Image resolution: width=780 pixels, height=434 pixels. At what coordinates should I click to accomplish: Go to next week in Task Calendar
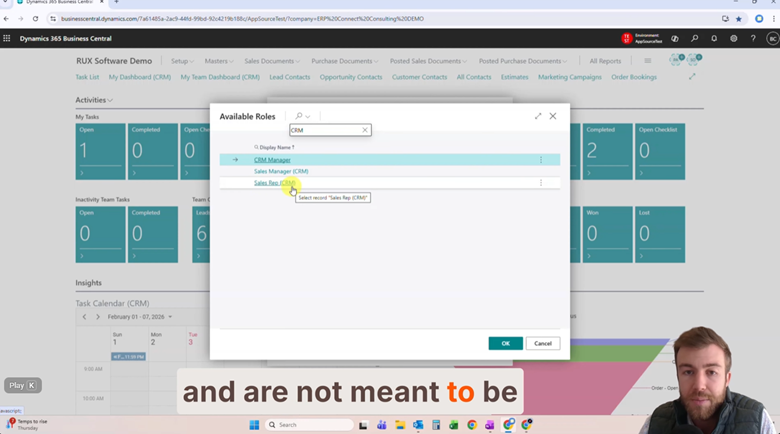[x=98, y=317]
